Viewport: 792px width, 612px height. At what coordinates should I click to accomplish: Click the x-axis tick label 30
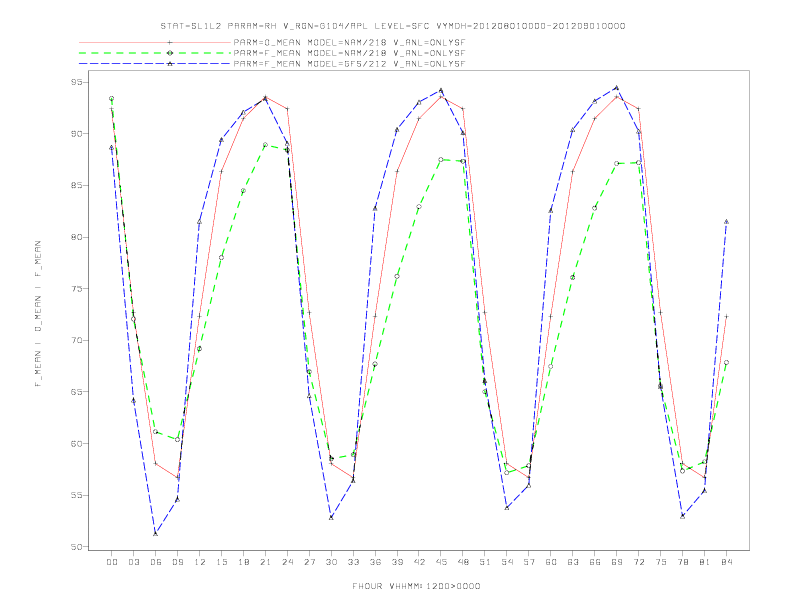tap(331, 562)
